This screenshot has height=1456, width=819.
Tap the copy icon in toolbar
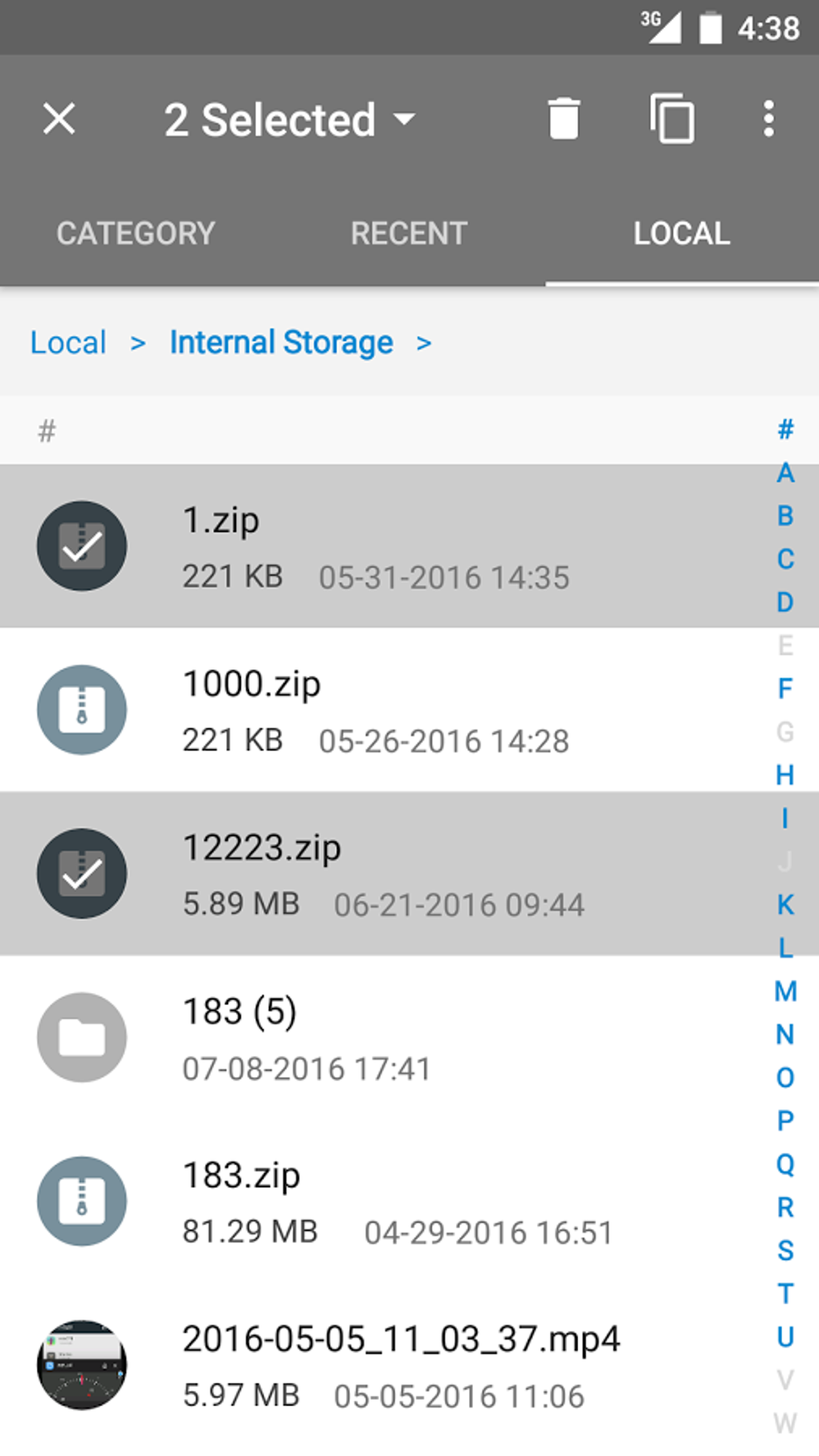tap(672, 119)
